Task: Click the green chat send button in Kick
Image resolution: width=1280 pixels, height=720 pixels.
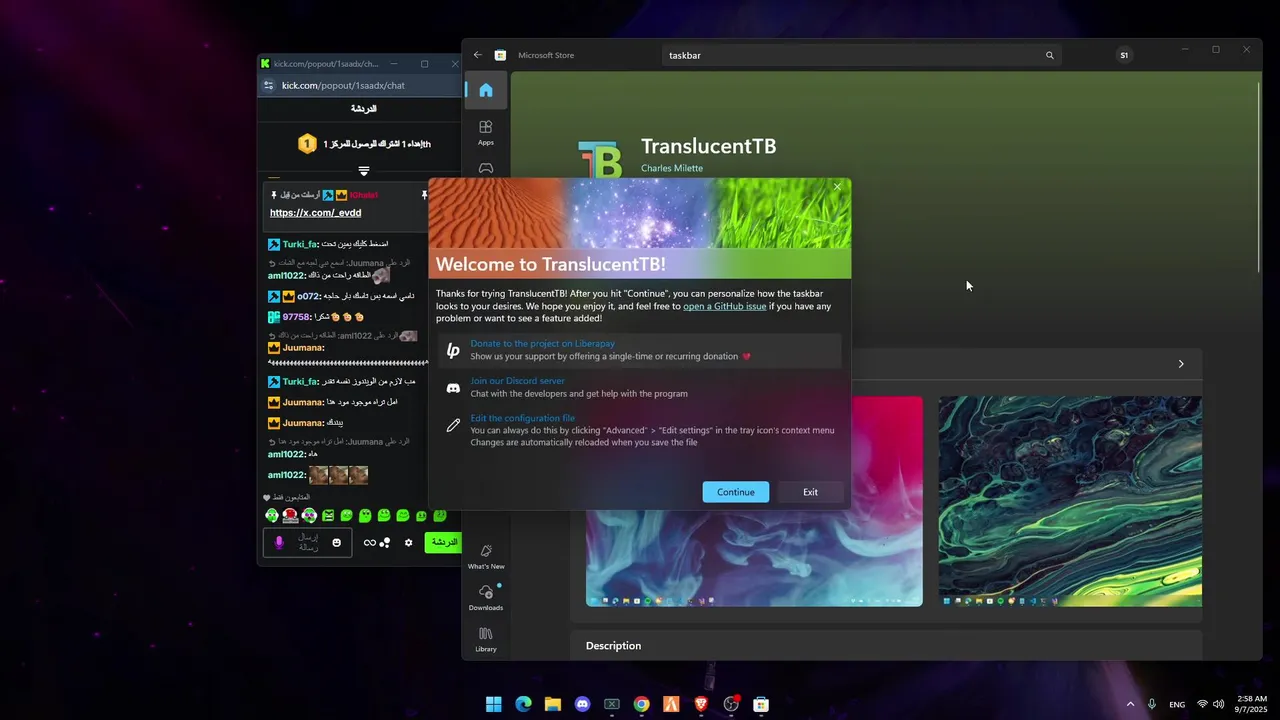Action: pos(443,542)
